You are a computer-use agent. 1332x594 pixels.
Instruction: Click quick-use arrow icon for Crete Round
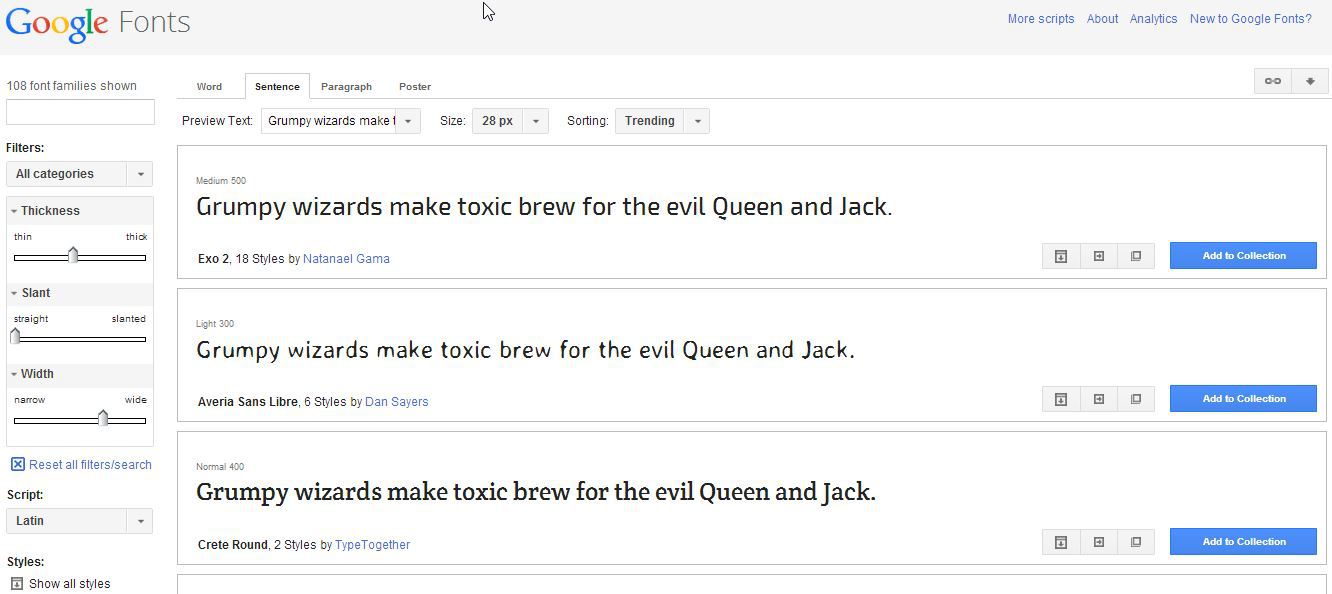pos(1098,542)
